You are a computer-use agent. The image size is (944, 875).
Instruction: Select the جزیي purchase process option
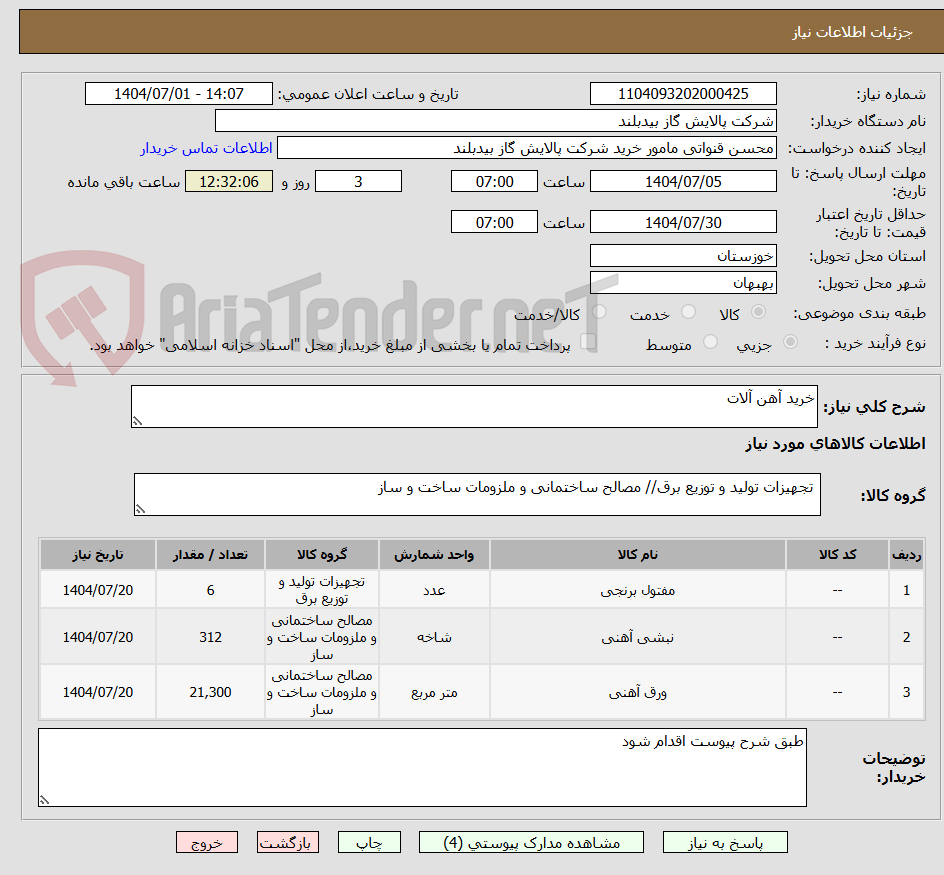791,340
